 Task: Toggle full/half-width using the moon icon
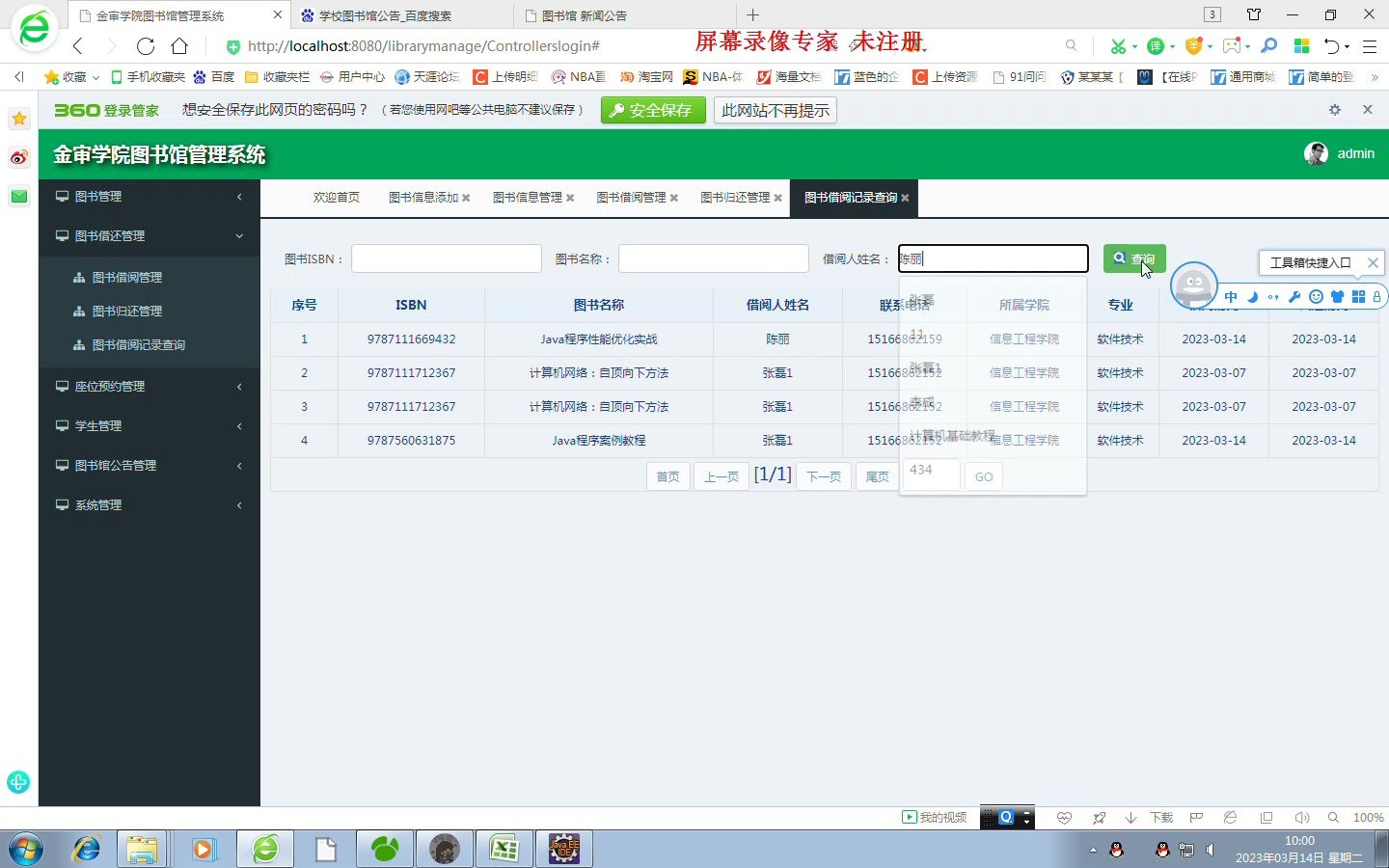[x=1252, y=296]
